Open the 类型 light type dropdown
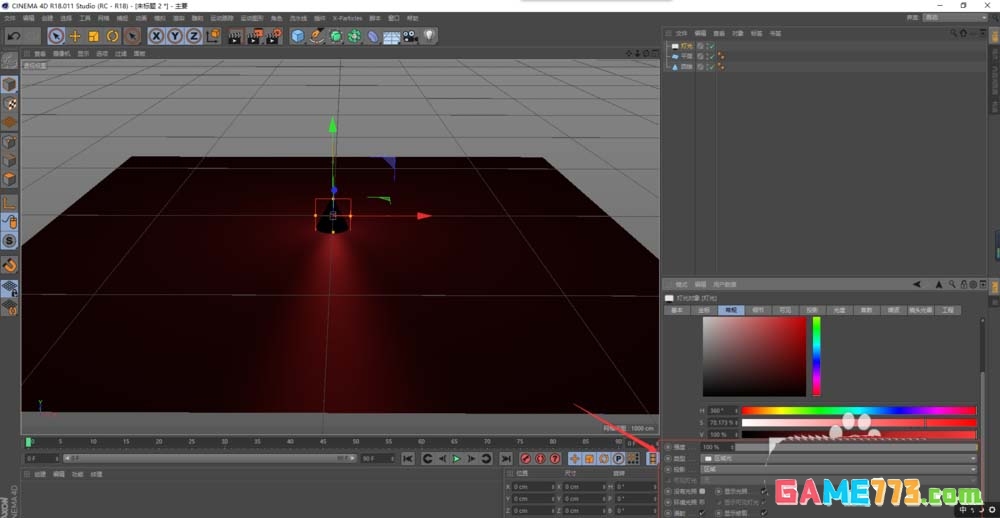Screen dimensions: 1000x518 click(839, 459)
